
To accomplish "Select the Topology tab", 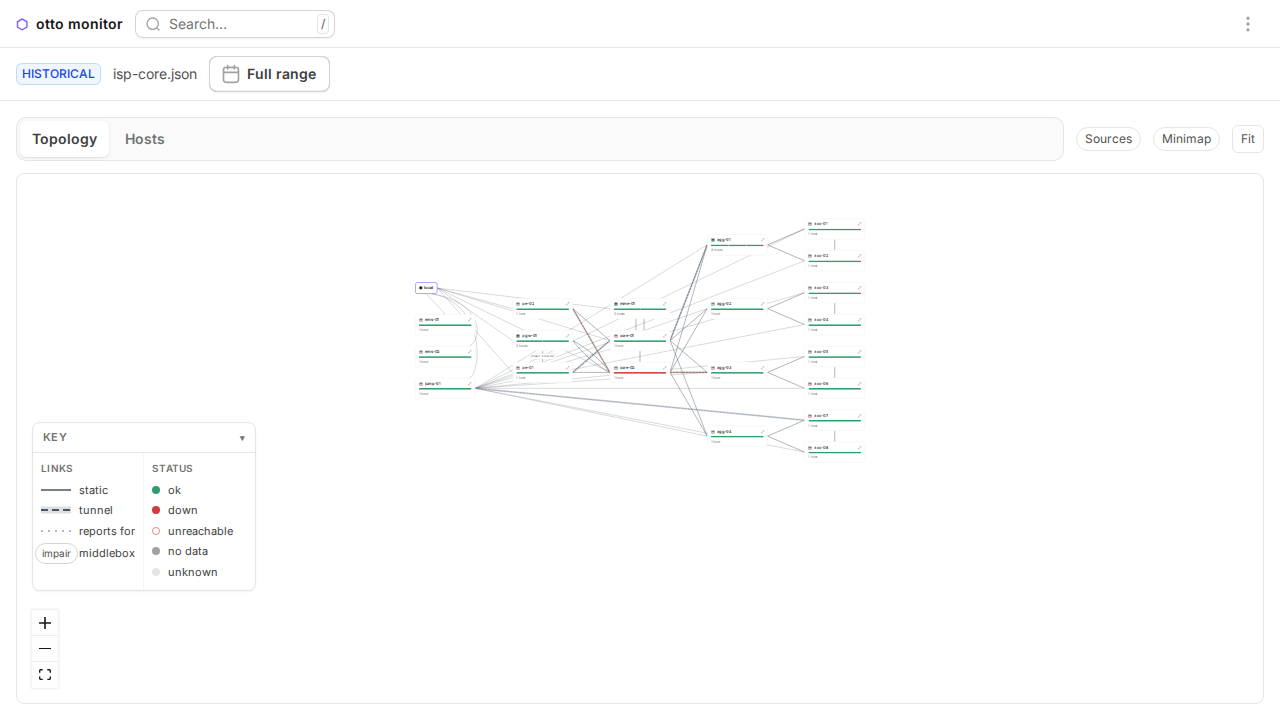I will tap(64, 139).
